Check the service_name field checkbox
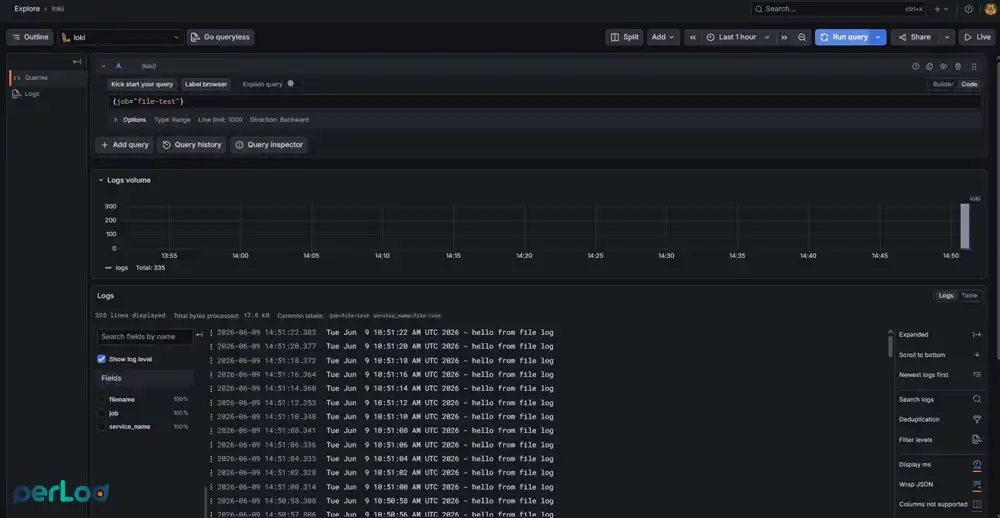1000x518 pixels. coord(101,427)
